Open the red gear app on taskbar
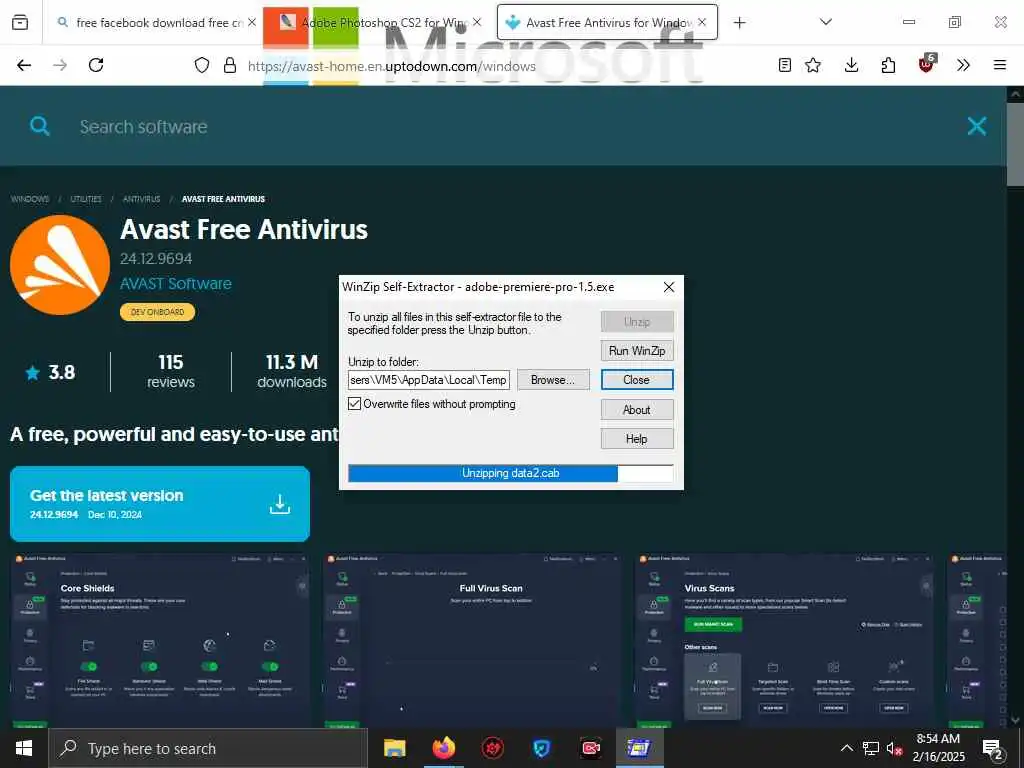The height and width of the screenshot is (768, 1024). [x=492, y=748]
